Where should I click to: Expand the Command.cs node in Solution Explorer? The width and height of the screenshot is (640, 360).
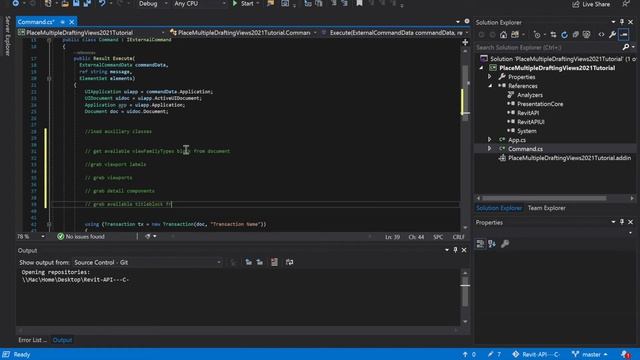[490, 149]
